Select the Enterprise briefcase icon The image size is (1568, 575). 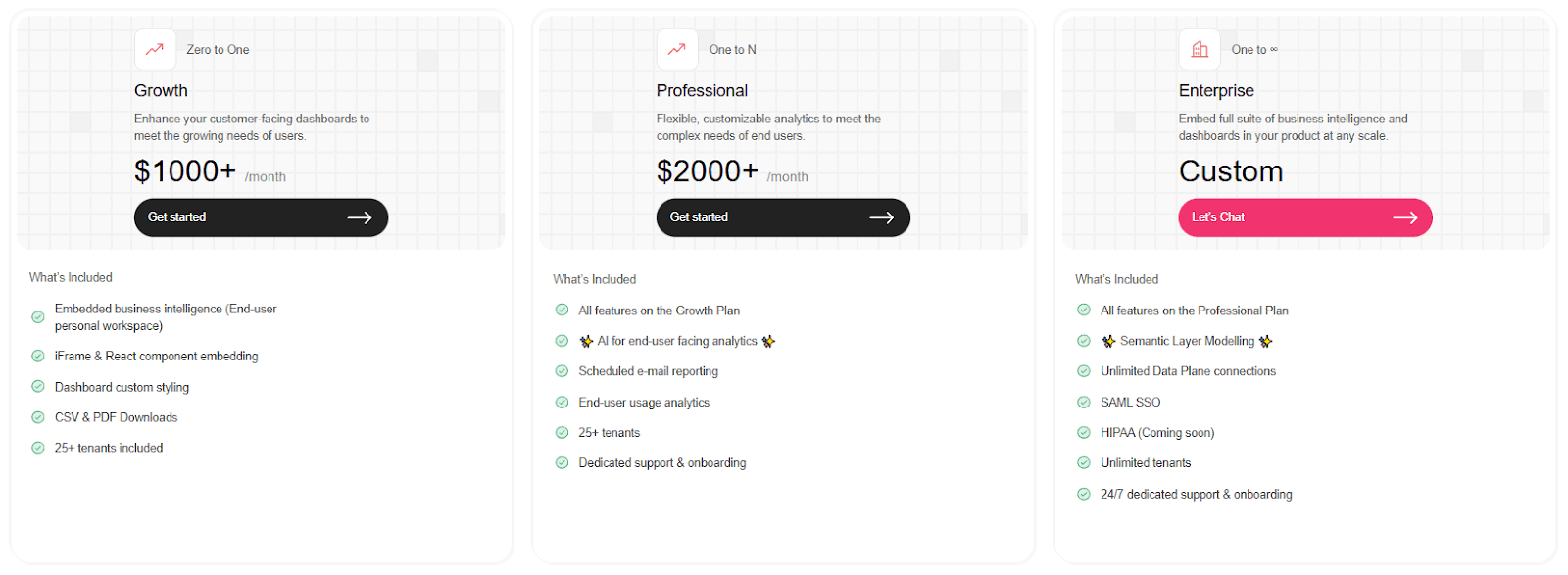pyautogui.click(x=1199, y=48)
